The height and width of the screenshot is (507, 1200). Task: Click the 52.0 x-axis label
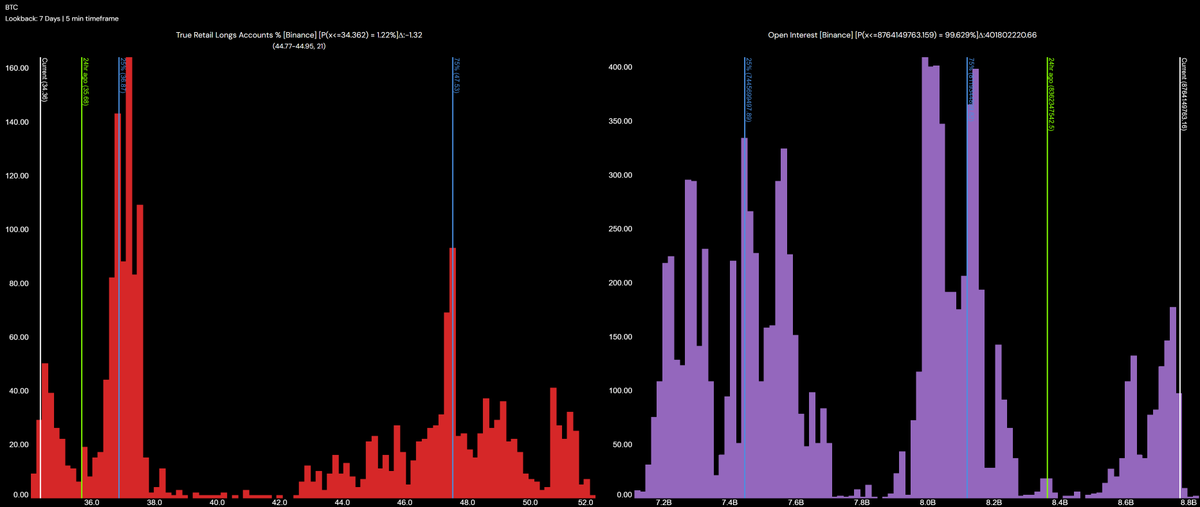[x=587, y=503]
